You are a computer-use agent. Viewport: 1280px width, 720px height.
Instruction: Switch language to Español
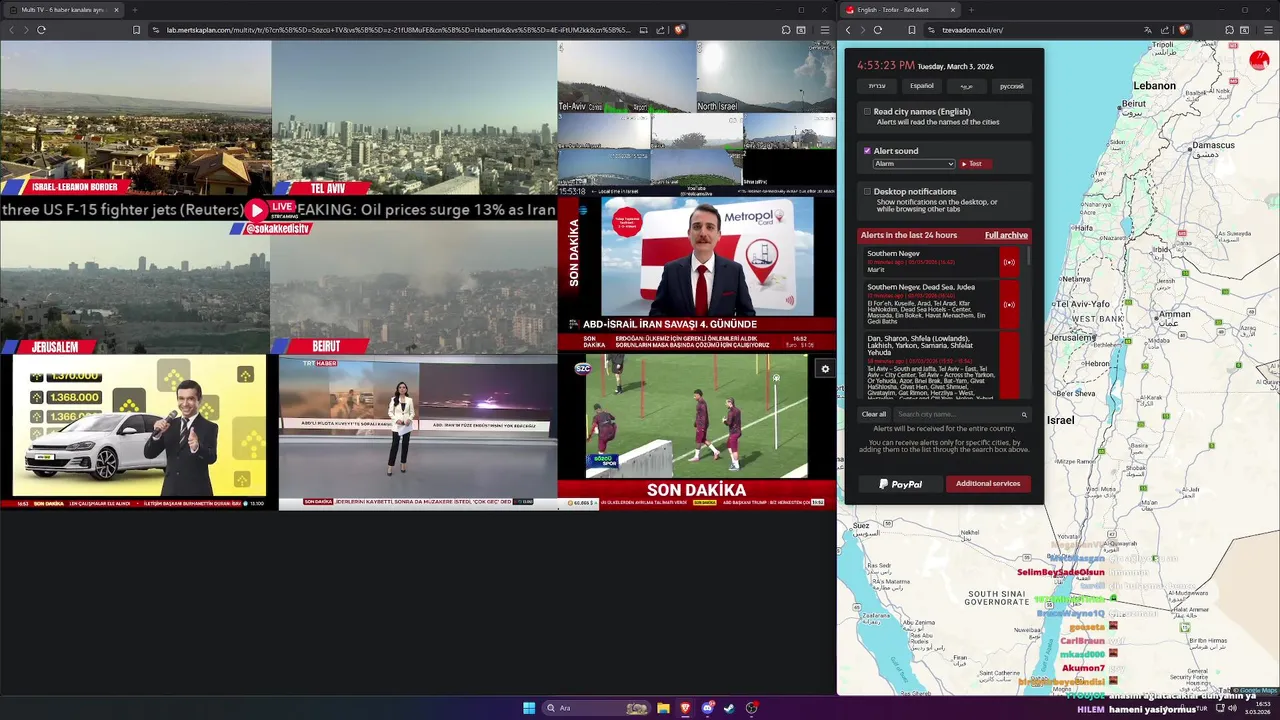click(921, 86)
